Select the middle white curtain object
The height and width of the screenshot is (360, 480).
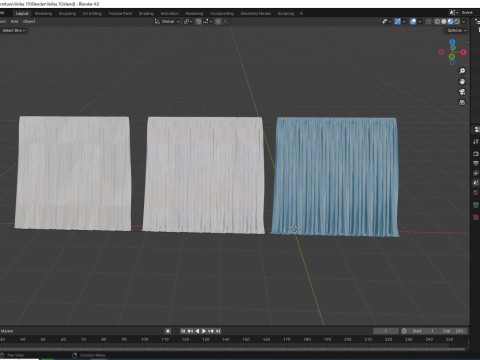pos(204,175)
